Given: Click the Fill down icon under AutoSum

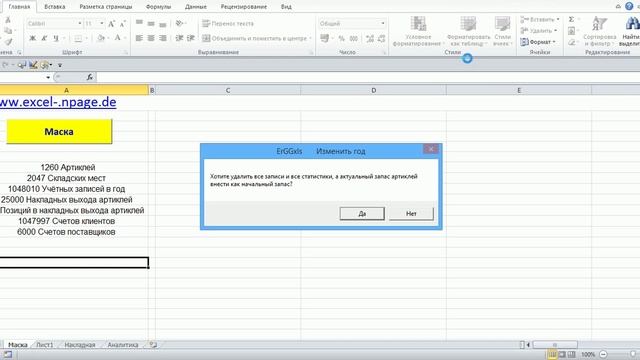Looking at the screenshot, I should coord(571,31).
